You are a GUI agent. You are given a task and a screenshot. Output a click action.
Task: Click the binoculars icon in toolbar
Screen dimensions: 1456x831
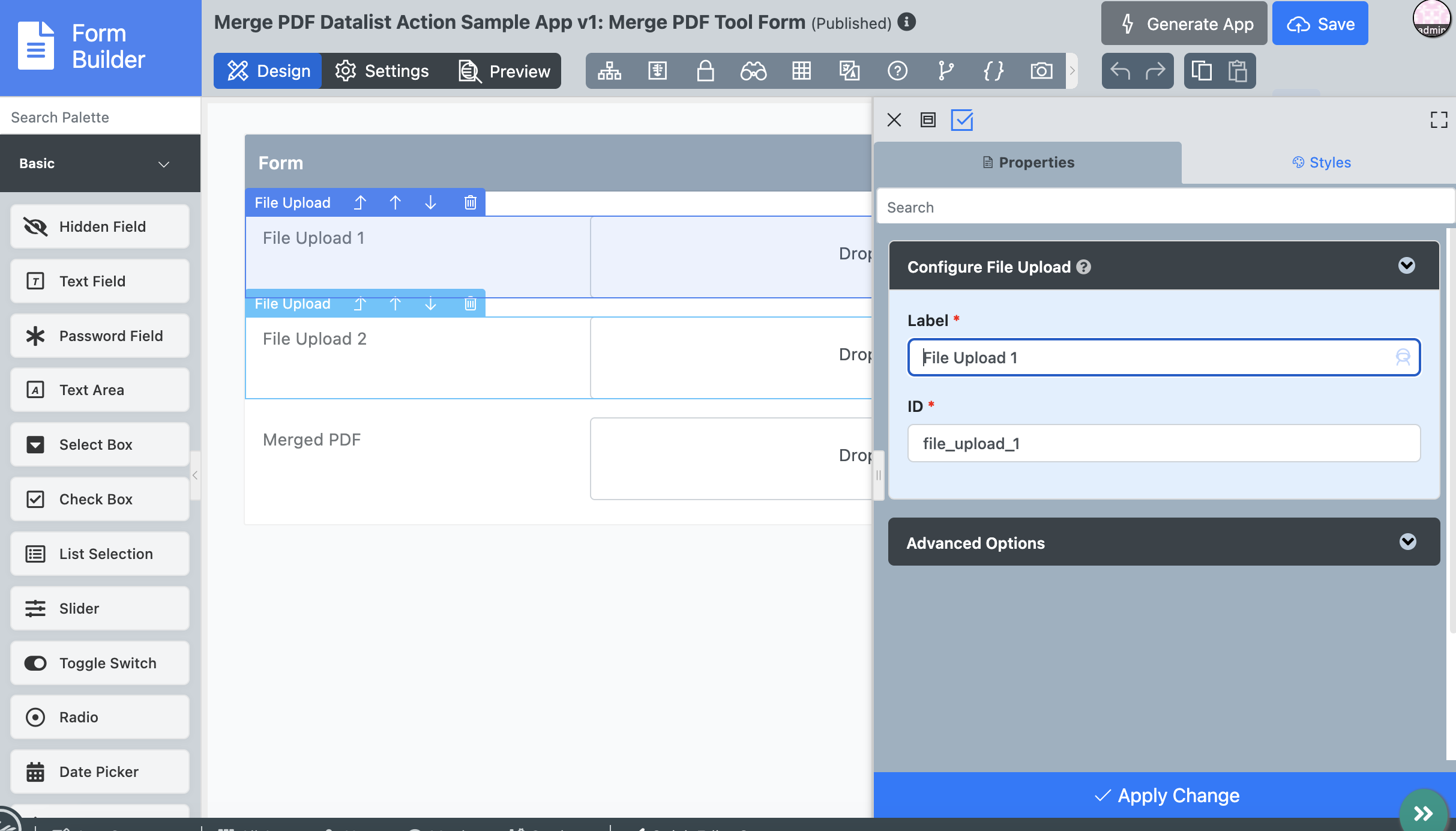tap(753, 71)
